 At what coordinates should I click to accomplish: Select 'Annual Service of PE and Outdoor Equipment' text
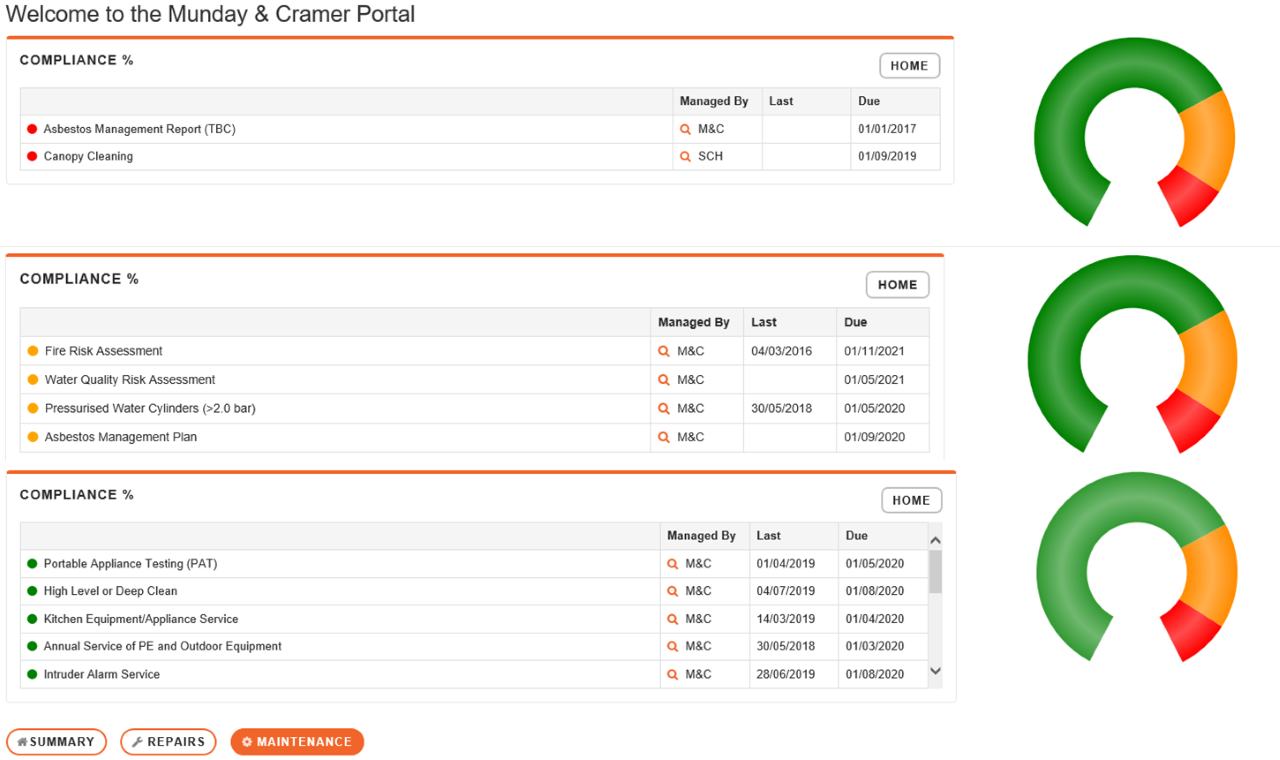click(x=163, y=647)
